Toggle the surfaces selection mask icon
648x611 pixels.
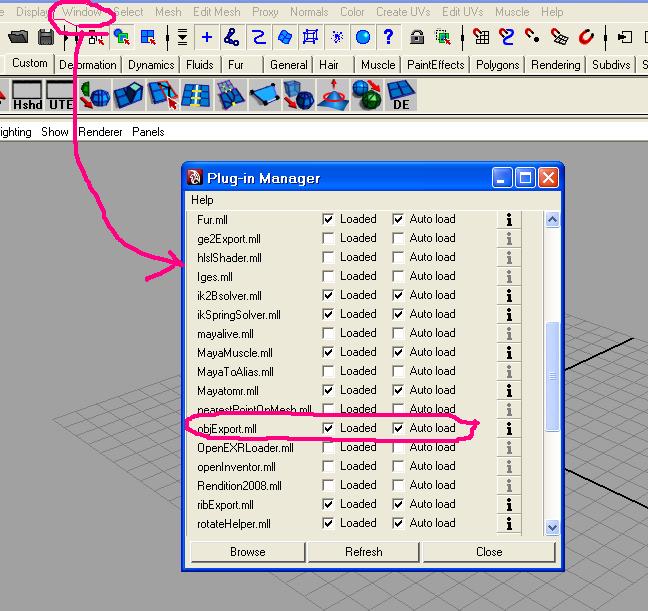pyautogui.click(x=285, y=38)
